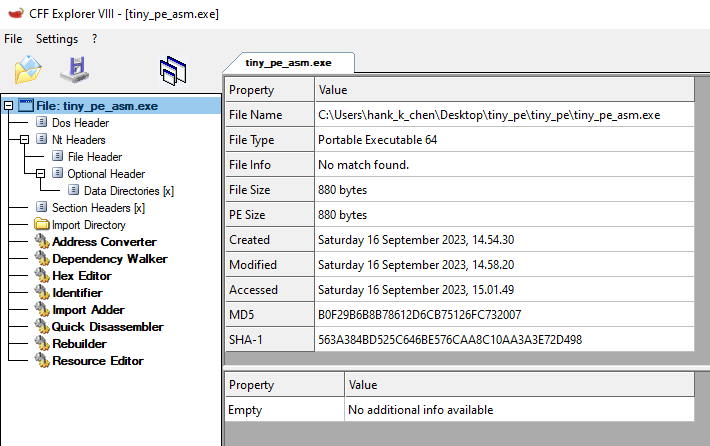Click the Open file folder toolbar icon
Viewport: 710px width, 446px height.
click(x=28, y=70)
